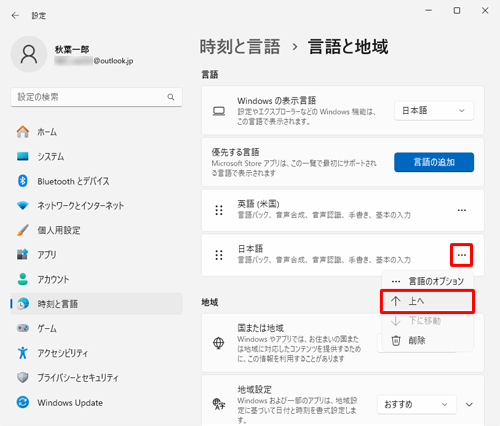Screen dimensions: 500x426
Task: Click the 地域設定 heading text
Action: coord(255,389)
